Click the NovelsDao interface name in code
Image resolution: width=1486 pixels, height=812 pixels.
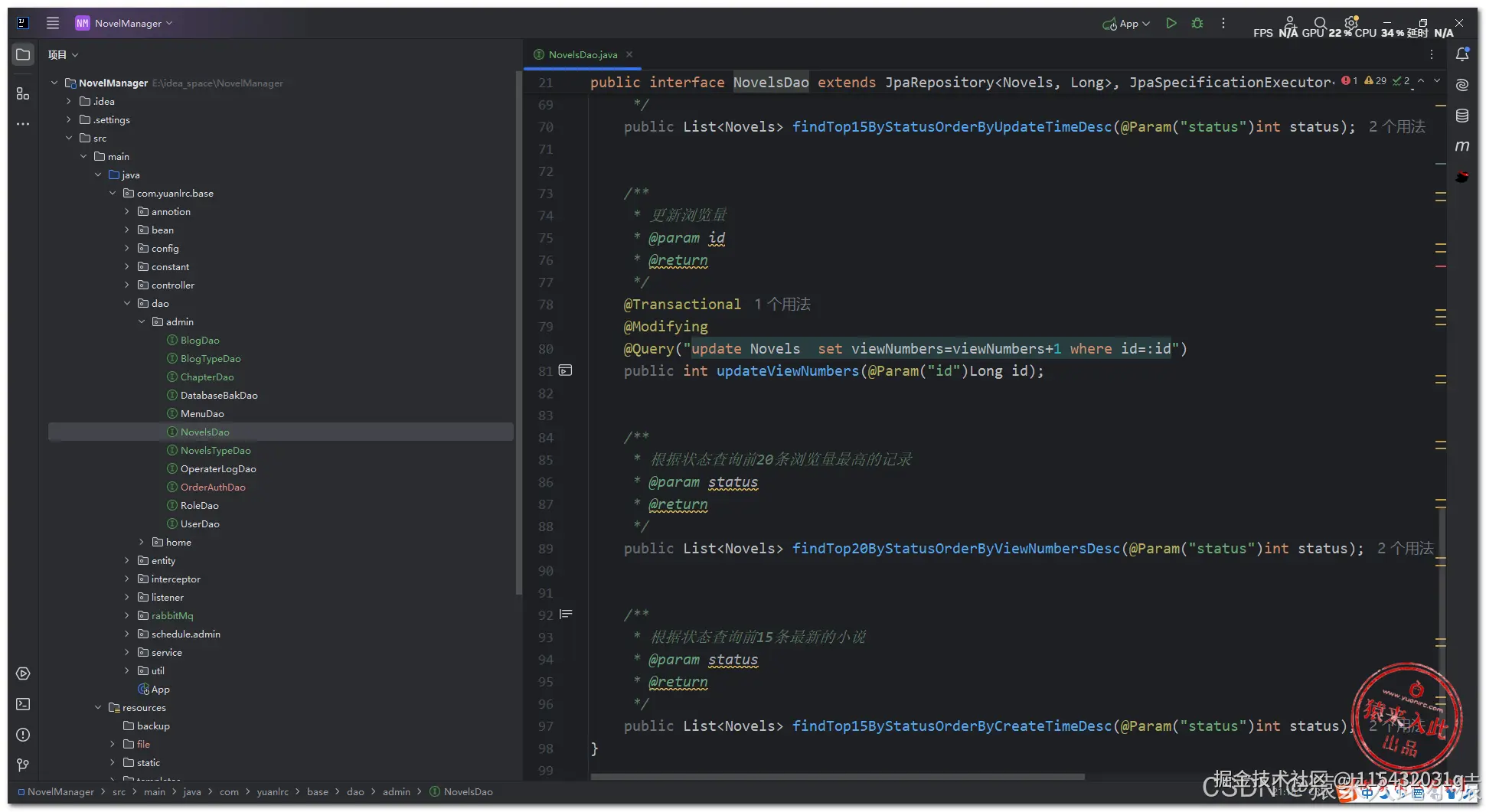tap(771, 83)
